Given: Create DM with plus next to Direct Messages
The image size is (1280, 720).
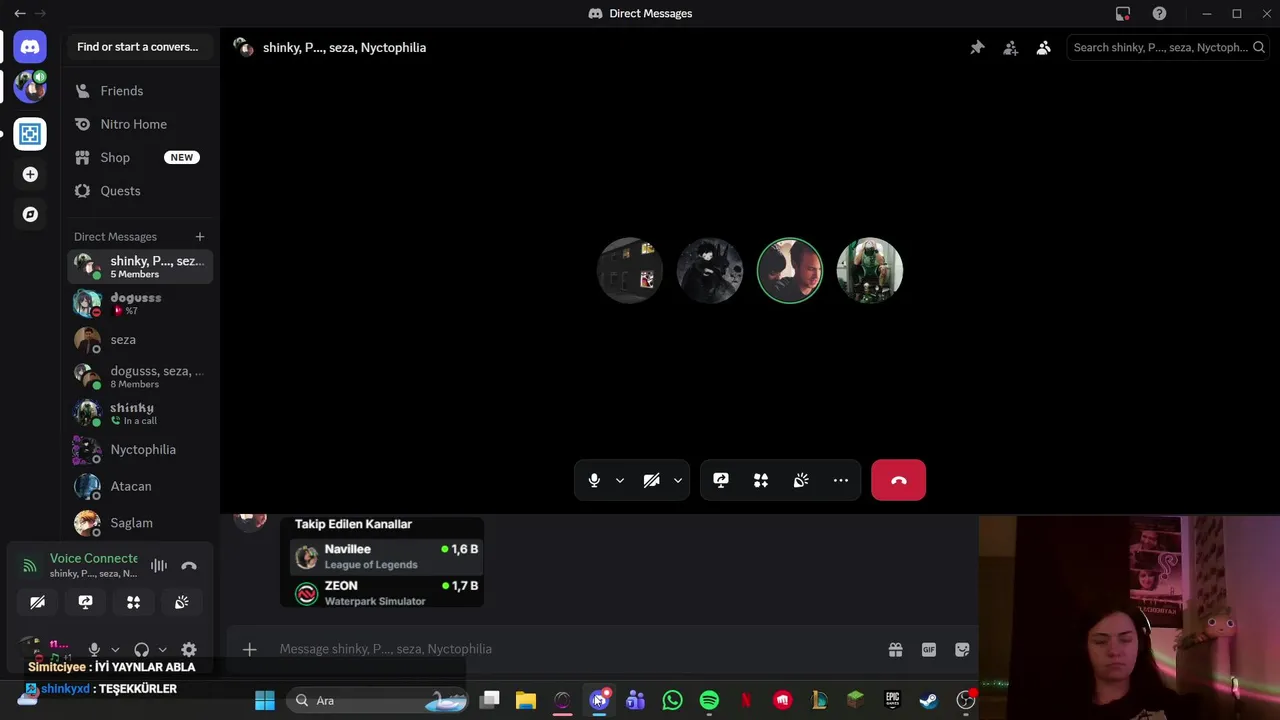Looking at the screenshot, I should pyautogui.click(x=200, y=237).
